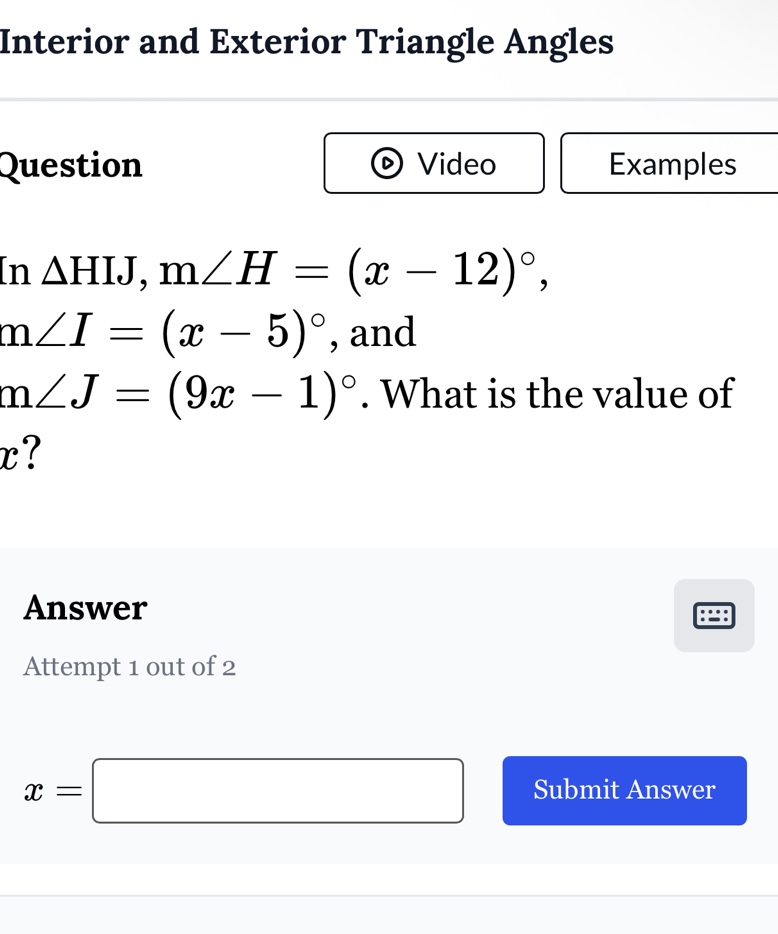The width and height of the screenshot is (778, 934).
Task: Select the lesson title Interior and Exterior Triangle Angles
Action: click(306, 42)
